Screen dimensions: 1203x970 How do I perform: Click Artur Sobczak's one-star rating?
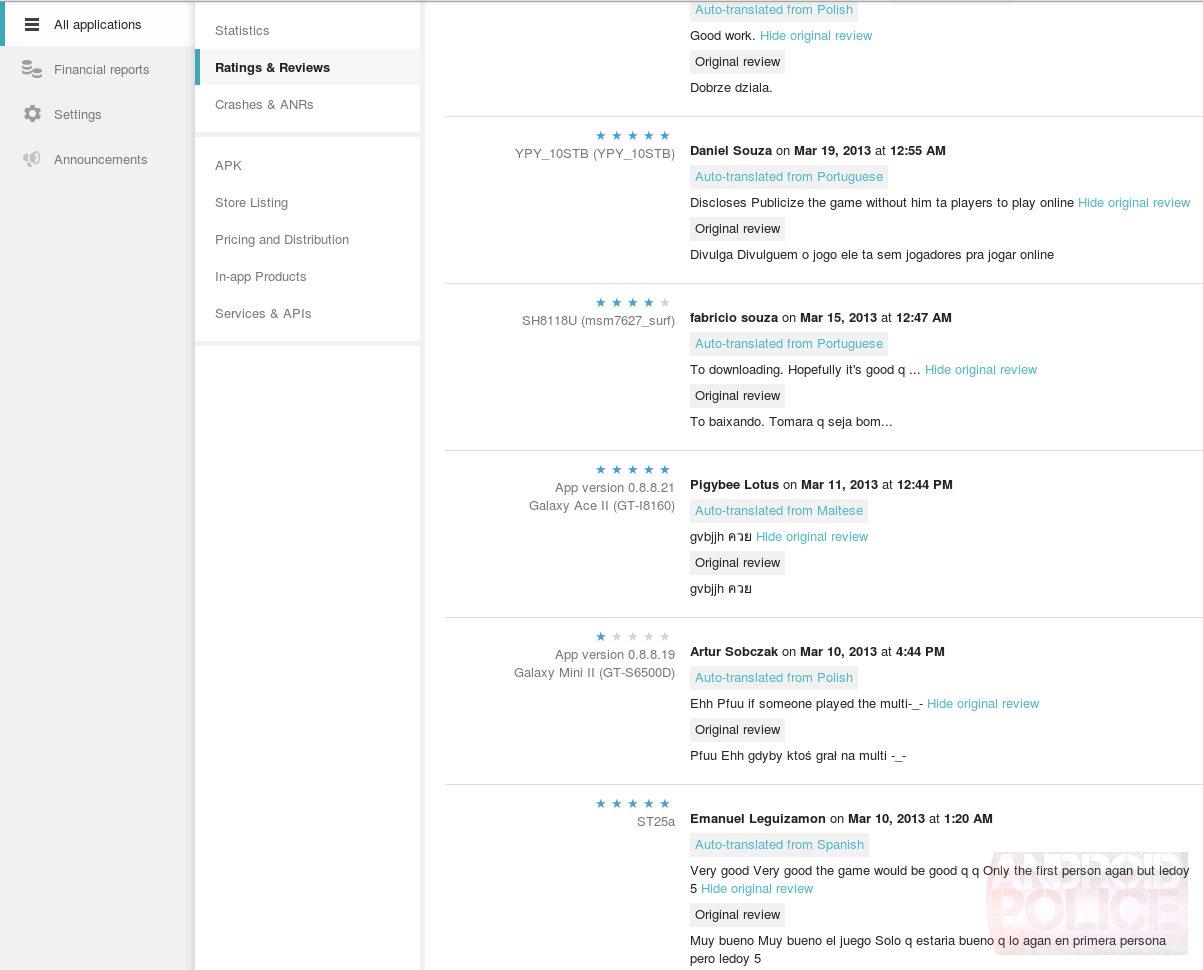point(633,636)
